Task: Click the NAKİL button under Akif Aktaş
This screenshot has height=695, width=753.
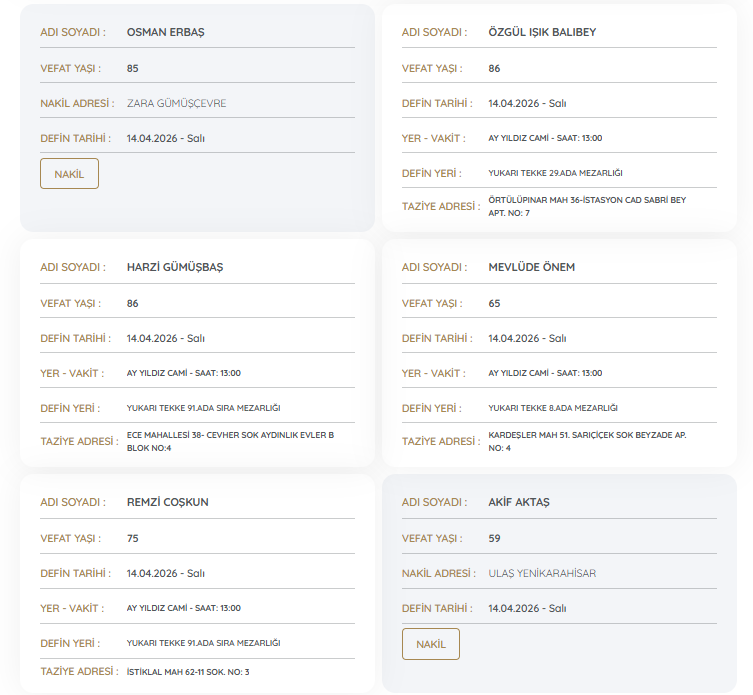Action: point(430,644)
